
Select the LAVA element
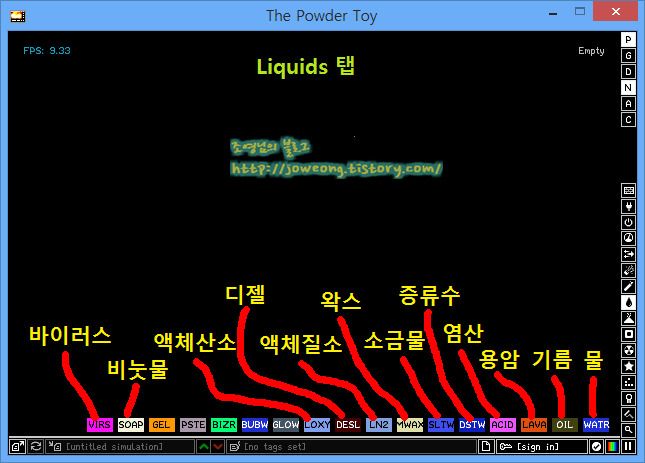click(534, 424)
